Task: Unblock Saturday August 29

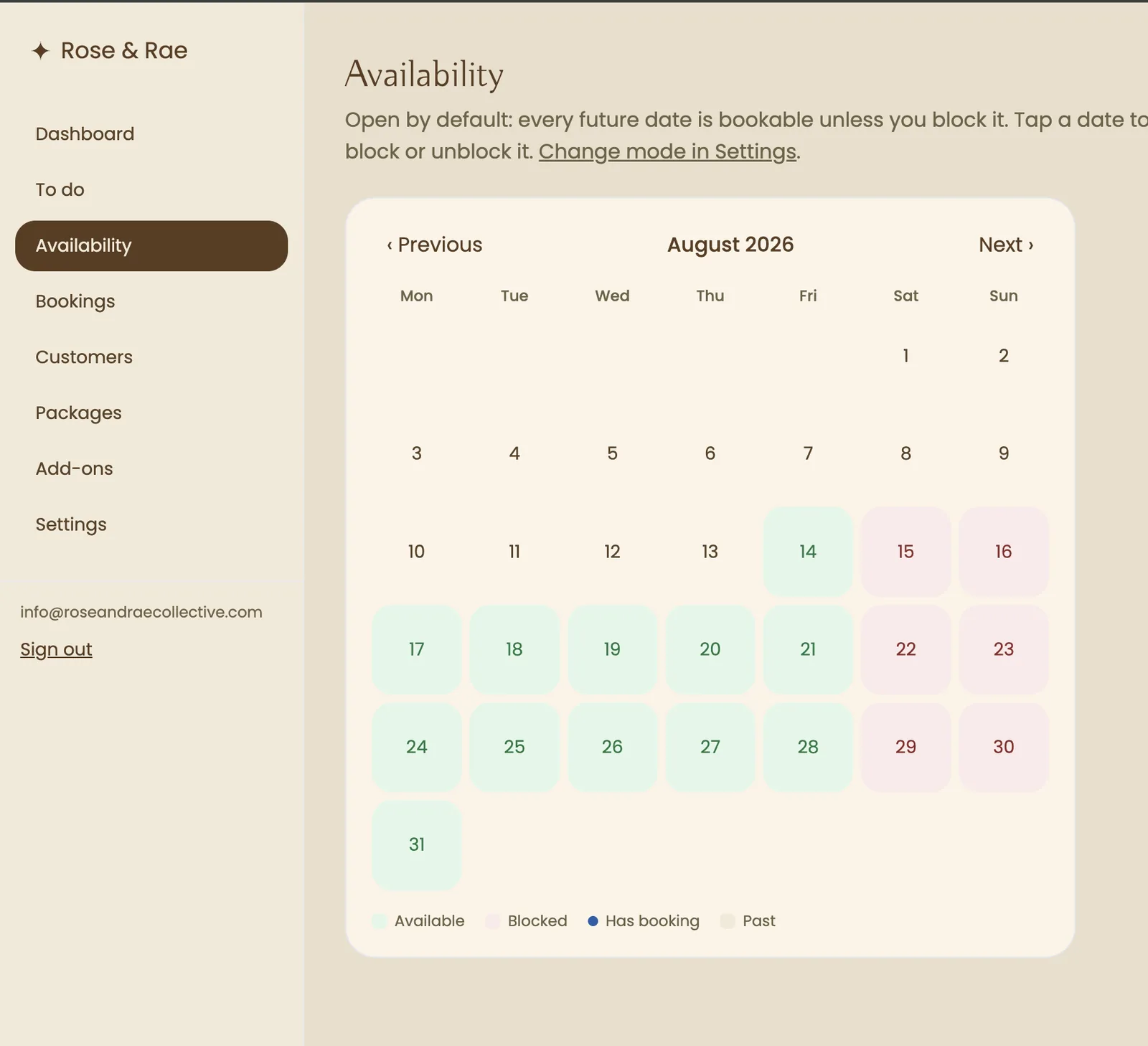Action: 905,747
